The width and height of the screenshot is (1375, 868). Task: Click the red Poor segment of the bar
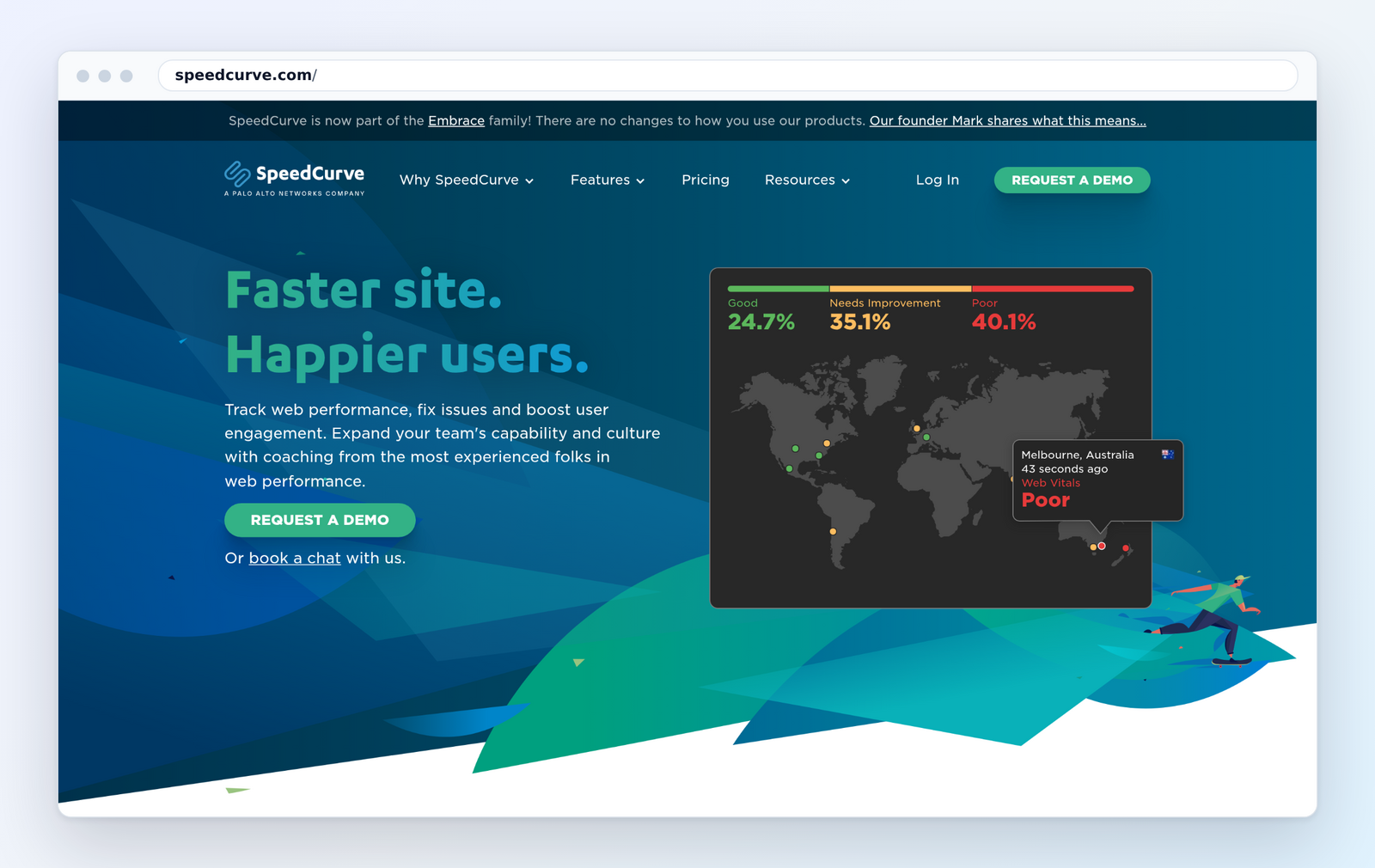(x=1053, y=289)
